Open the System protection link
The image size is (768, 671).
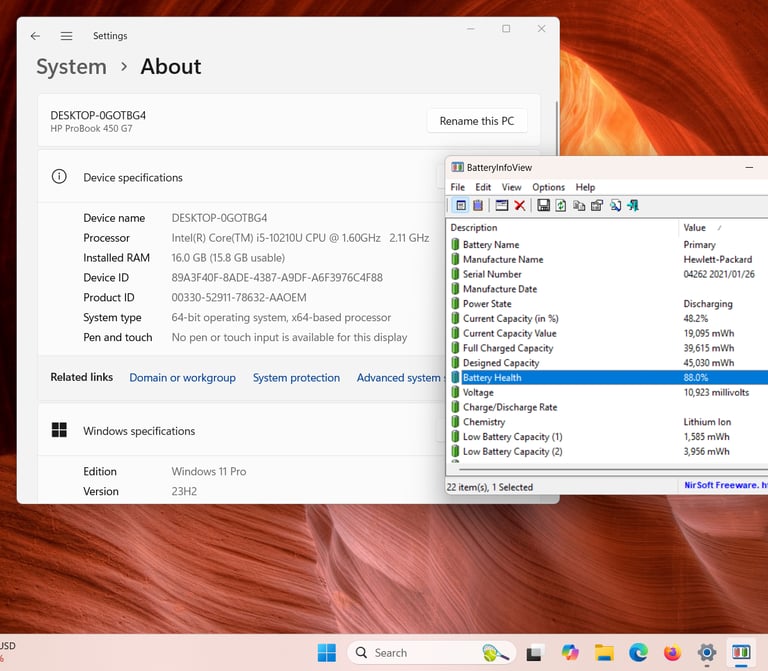point(296,378)
